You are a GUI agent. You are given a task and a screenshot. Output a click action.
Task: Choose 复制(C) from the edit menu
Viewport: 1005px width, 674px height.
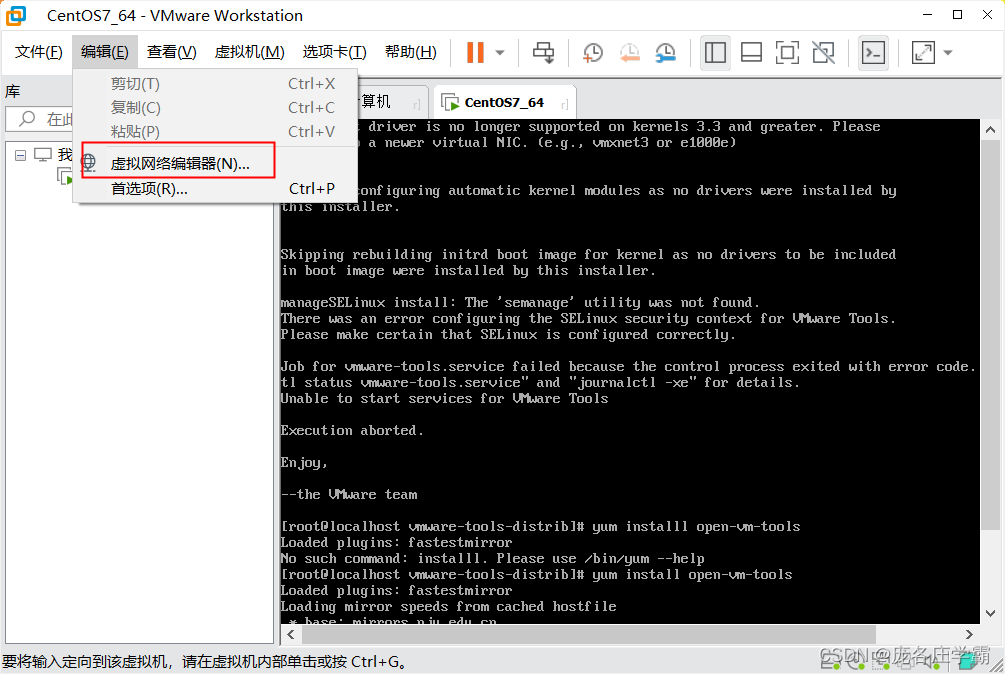[215, 108]
